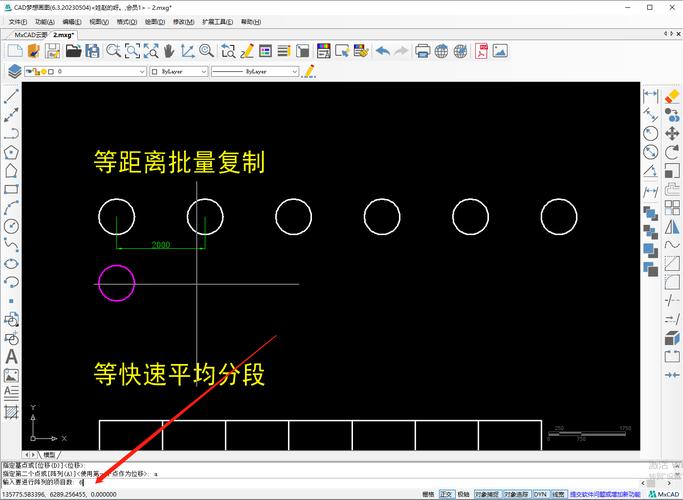Toggle DYN dynamic input

[x=539, y=494]
